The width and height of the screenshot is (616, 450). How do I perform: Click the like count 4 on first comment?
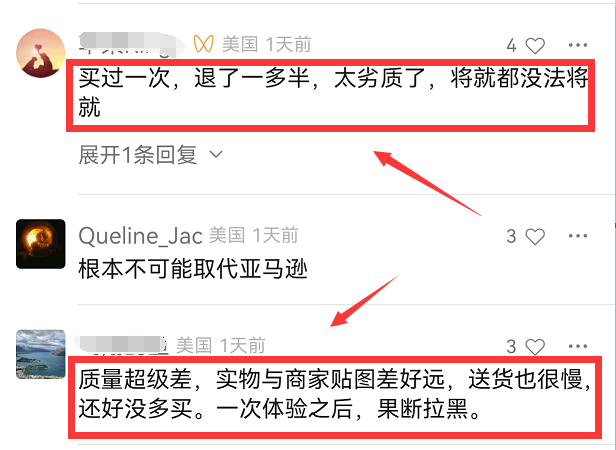click(x=511, y=46)
